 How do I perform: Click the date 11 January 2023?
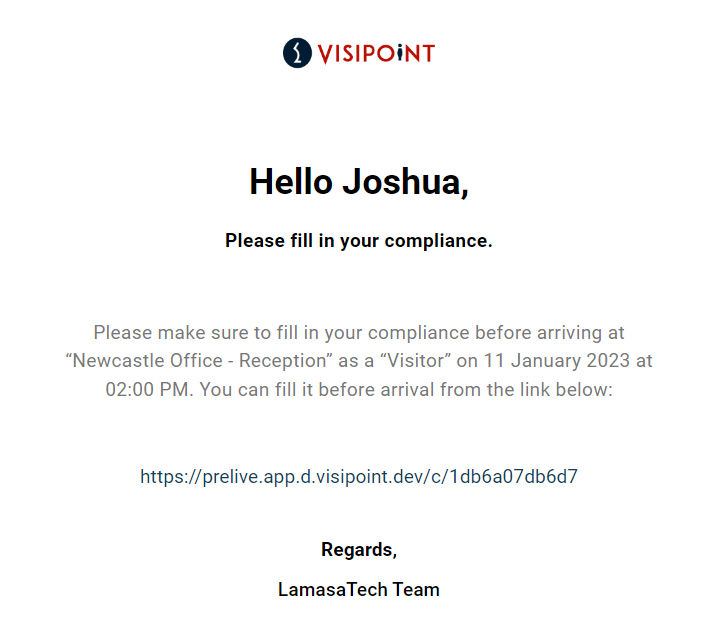point(556,361)
